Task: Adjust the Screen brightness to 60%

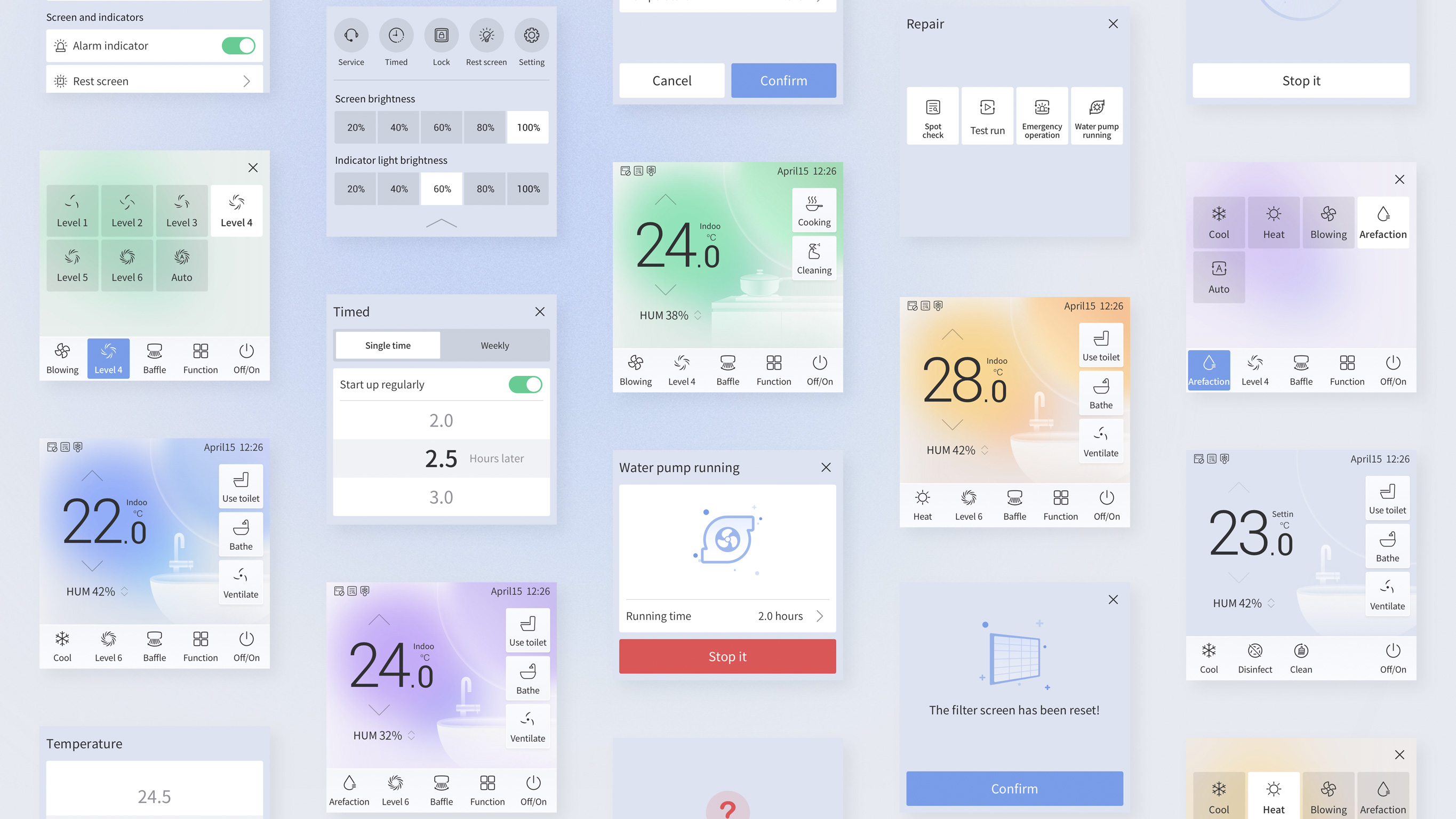Action: tap(441, 127)
